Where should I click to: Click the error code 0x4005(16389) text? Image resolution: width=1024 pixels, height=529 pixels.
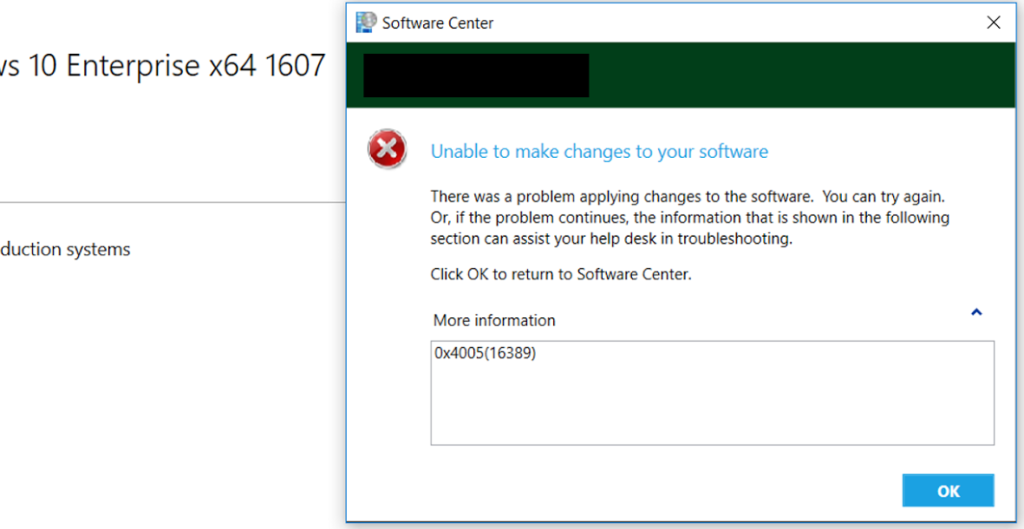[x=485, y=354]
